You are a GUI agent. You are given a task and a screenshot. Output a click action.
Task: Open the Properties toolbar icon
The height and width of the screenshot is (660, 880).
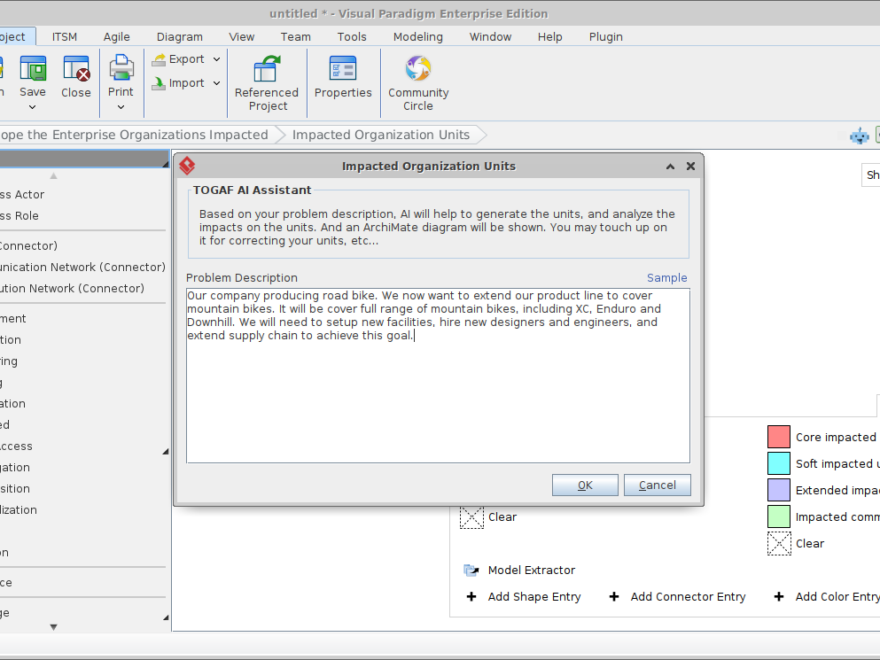343,69
